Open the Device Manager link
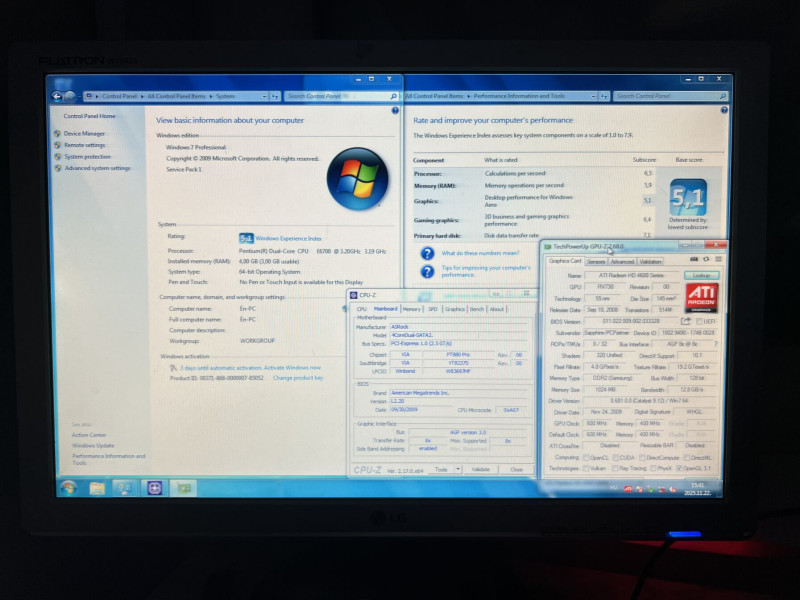The height and width of the screenshot is (600, 800). click(x=84, y=134)
